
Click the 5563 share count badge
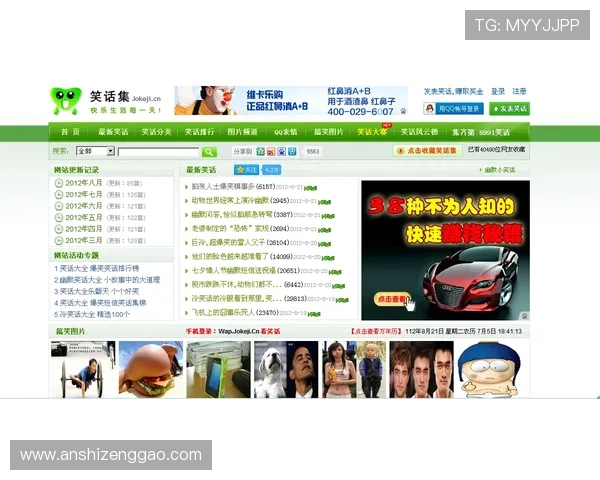click(x=313, y=152)
